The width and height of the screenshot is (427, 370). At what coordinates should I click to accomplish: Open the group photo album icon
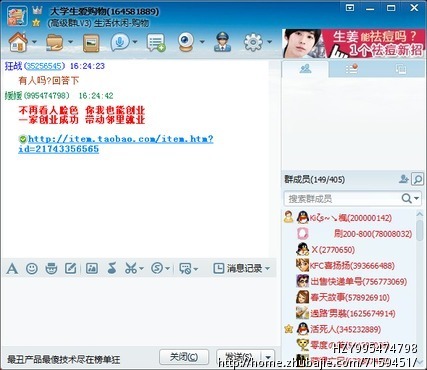91,43
